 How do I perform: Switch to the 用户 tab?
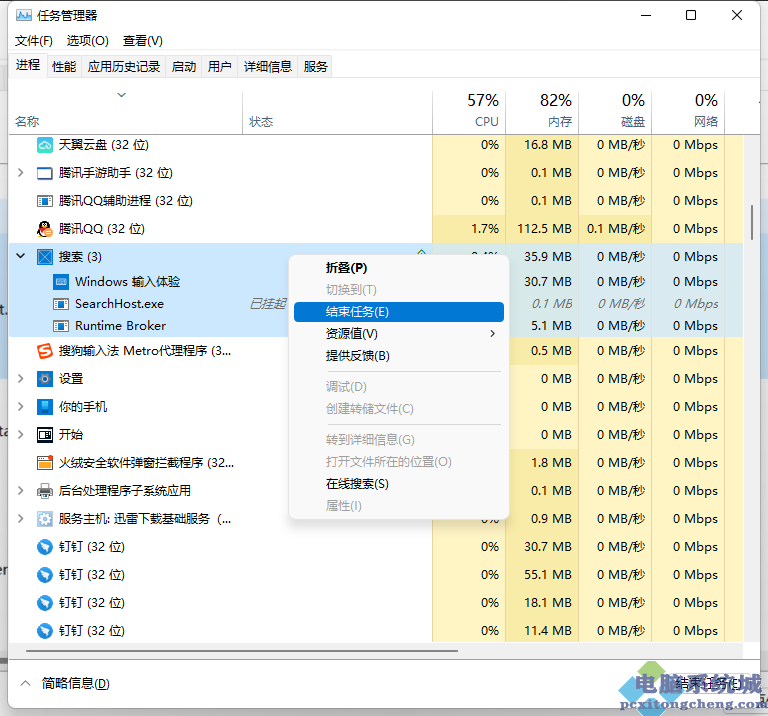coord(219,66)
